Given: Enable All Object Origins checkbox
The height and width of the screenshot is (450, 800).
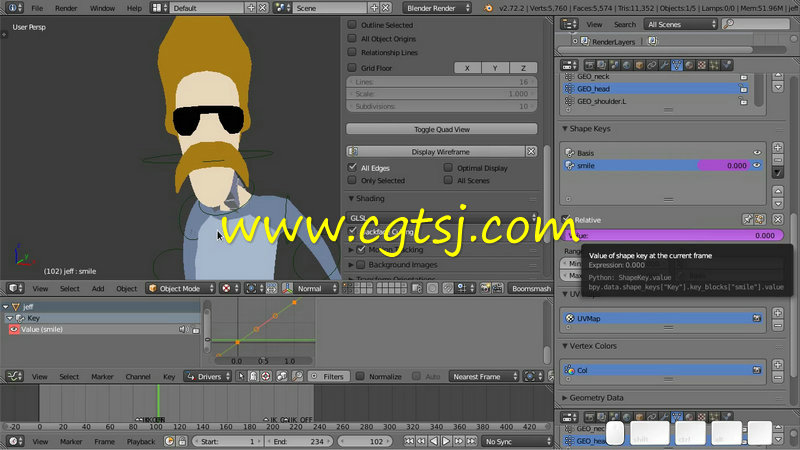Looking at the screenshot, I should pyautogui.click(x=352, y=38).
